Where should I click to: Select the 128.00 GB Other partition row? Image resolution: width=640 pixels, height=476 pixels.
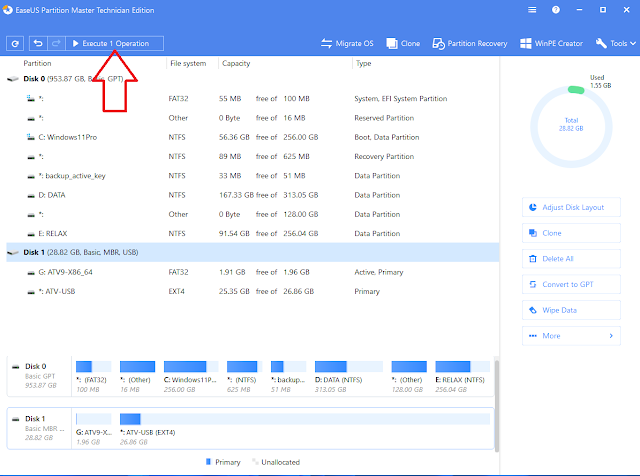253,214
